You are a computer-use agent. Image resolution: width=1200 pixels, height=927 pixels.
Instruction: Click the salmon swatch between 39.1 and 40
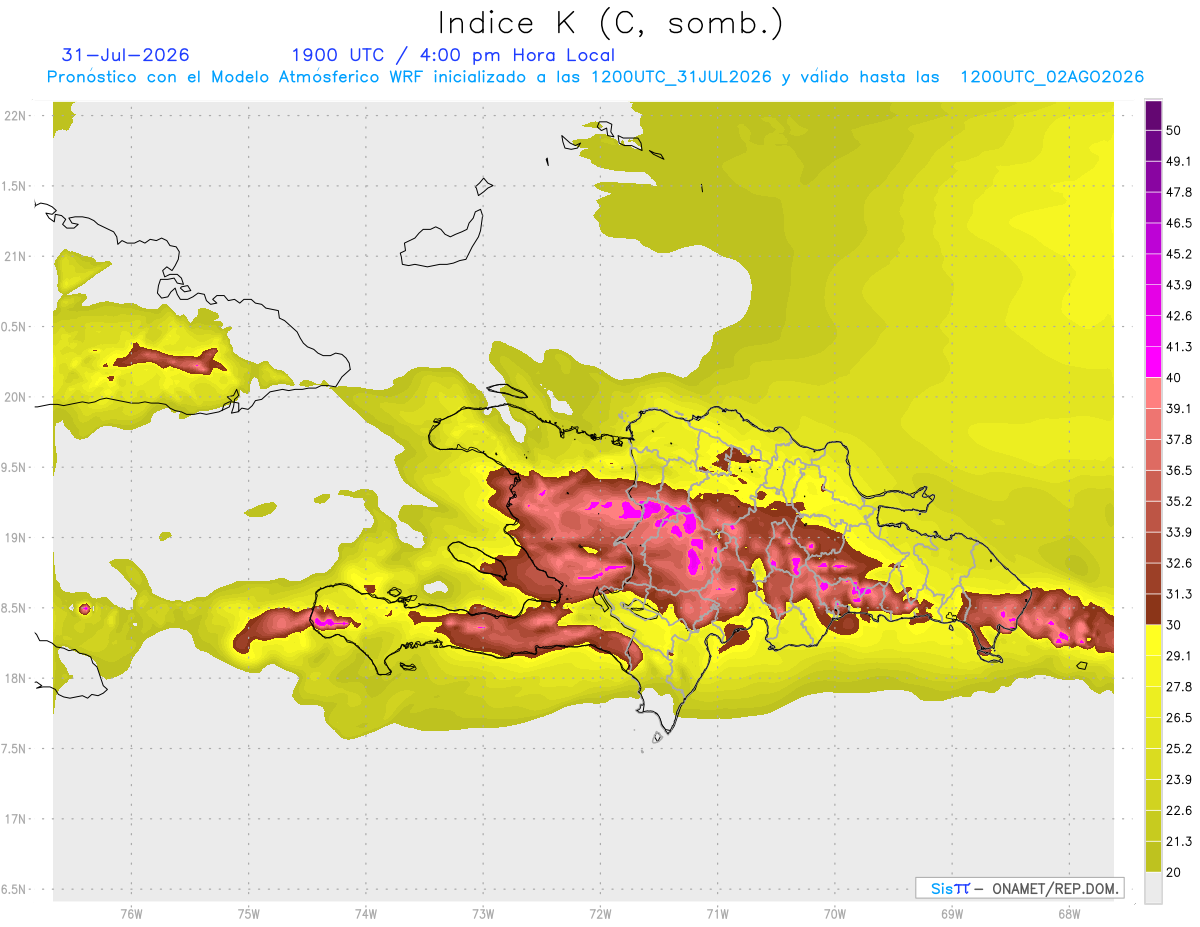(1153, 393)
